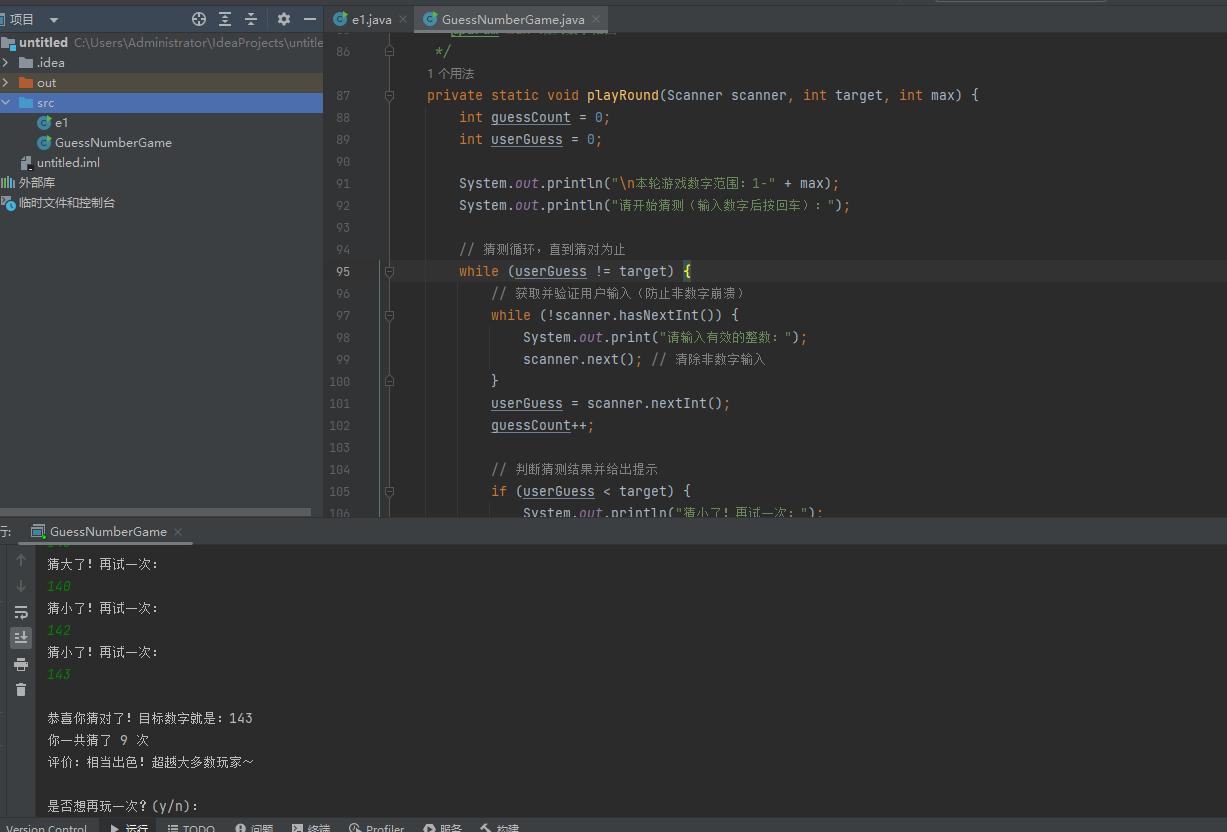1227x832 pixels.
Task: Select the out folder row
Action: [161, 82]
